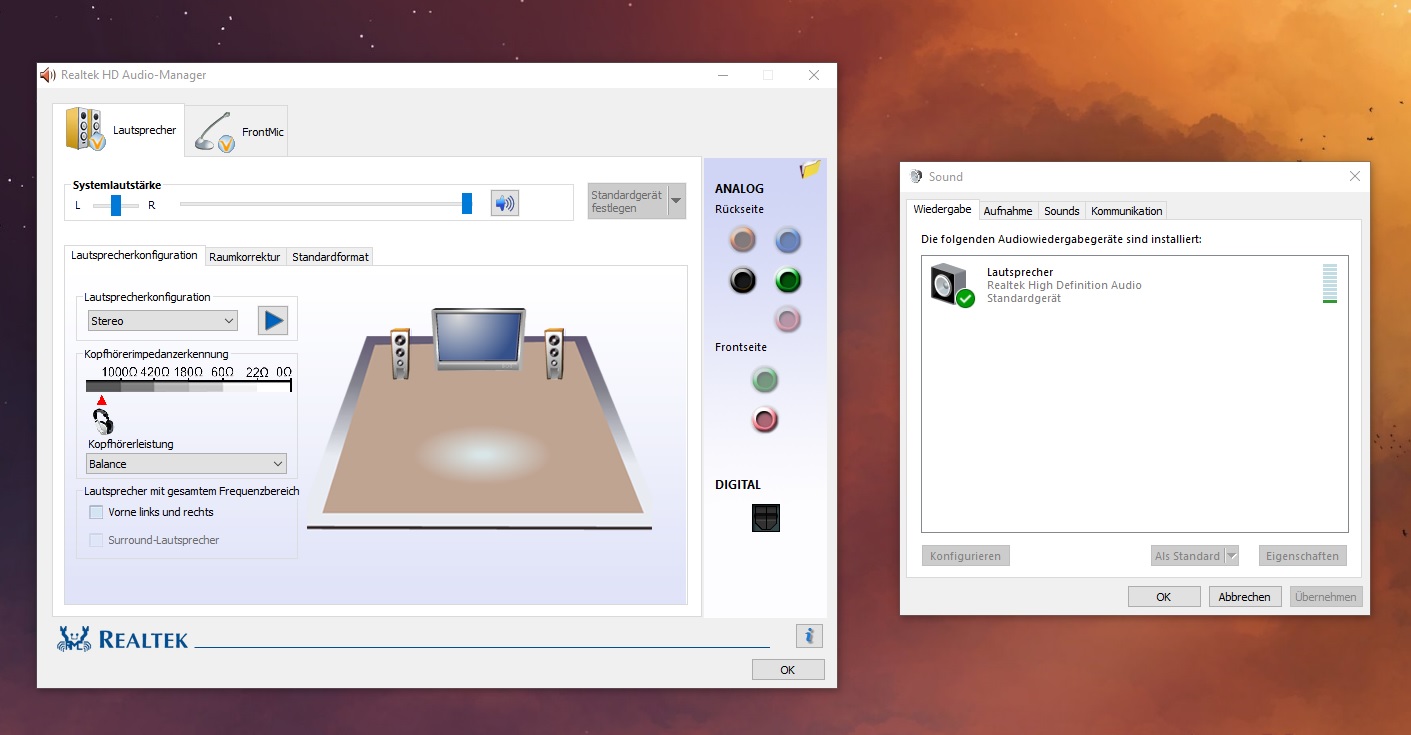
Task: Click the Konfigurieren button
Action: [966, 556]
